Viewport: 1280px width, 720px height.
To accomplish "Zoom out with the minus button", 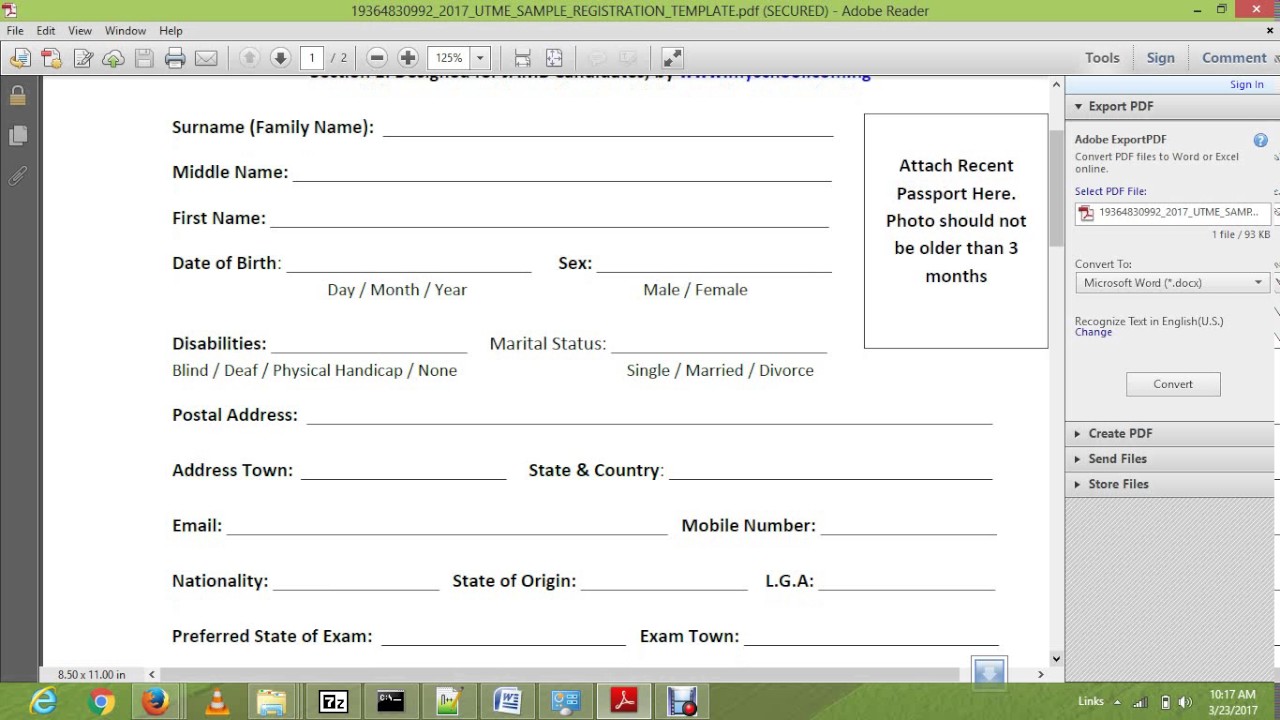I will pos(376,58).
